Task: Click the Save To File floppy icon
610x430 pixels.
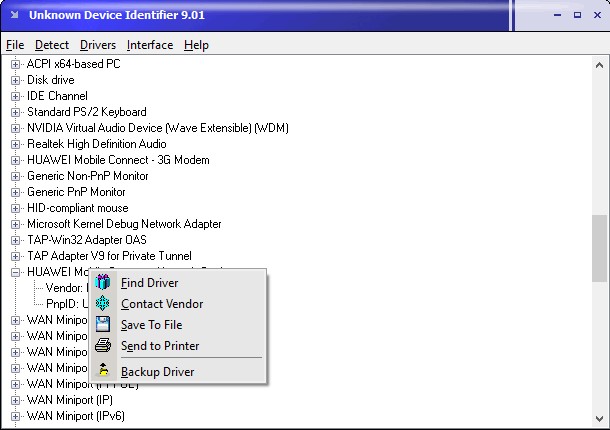Action: [x=103, y=324]
